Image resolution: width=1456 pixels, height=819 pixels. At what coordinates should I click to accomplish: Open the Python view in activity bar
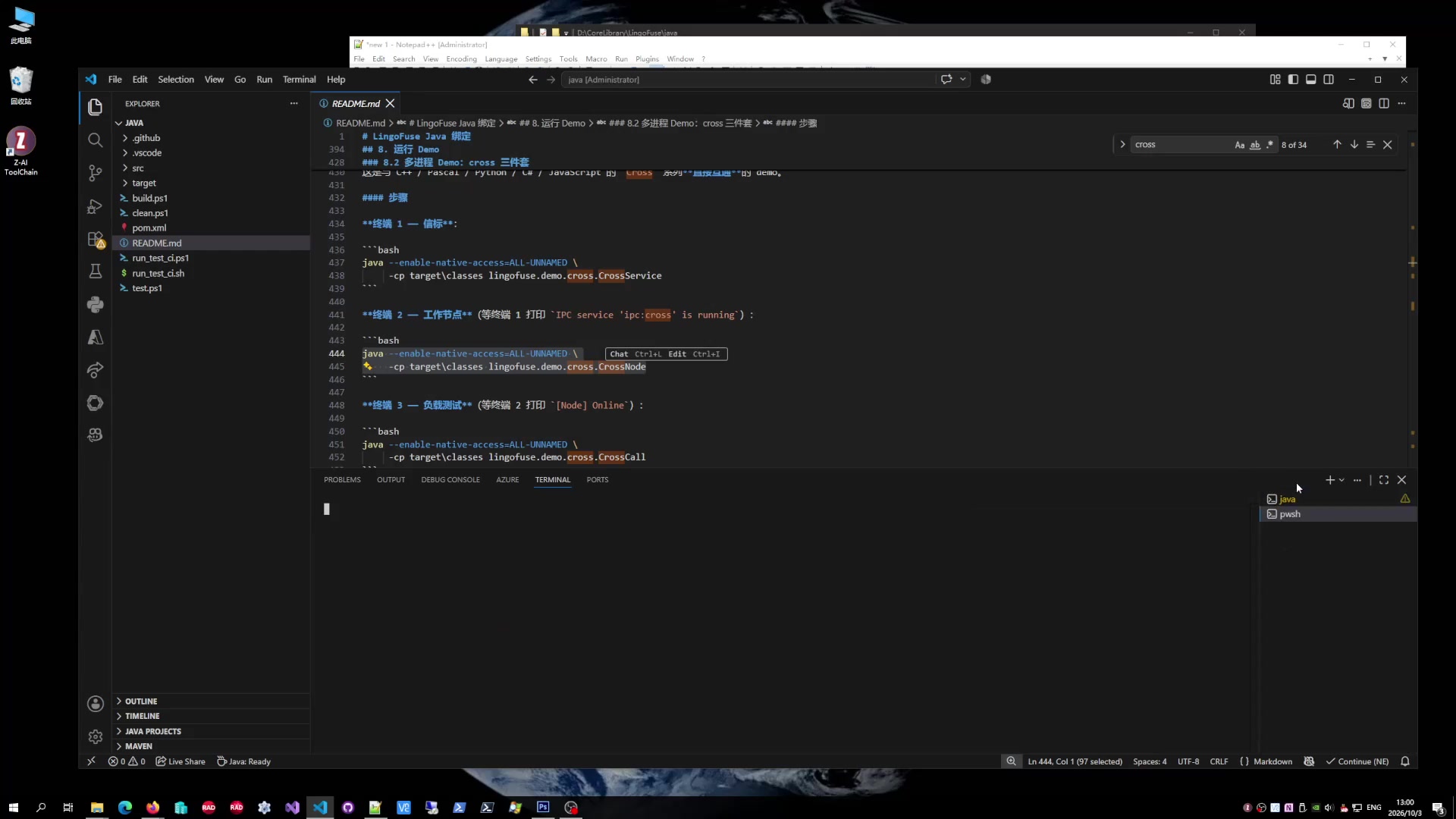click(x=95, y=305)
